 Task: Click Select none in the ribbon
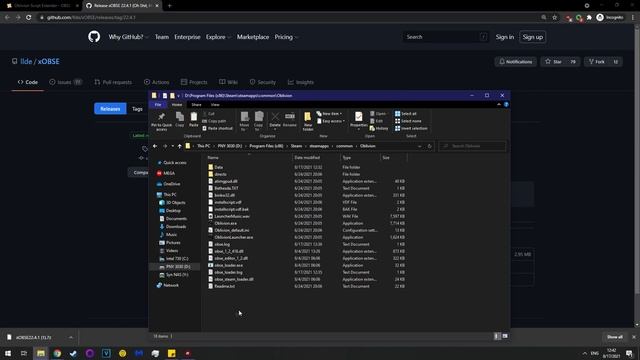pos(408,121)
